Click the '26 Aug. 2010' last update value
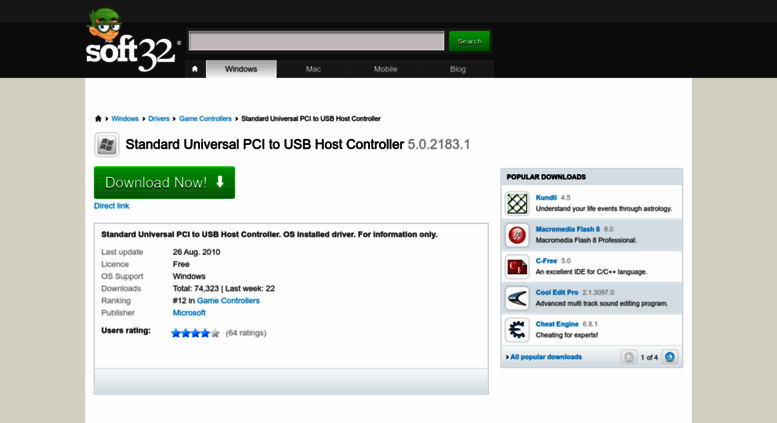Viewport: 777px width, 423px height. click(x=196, y=252)
